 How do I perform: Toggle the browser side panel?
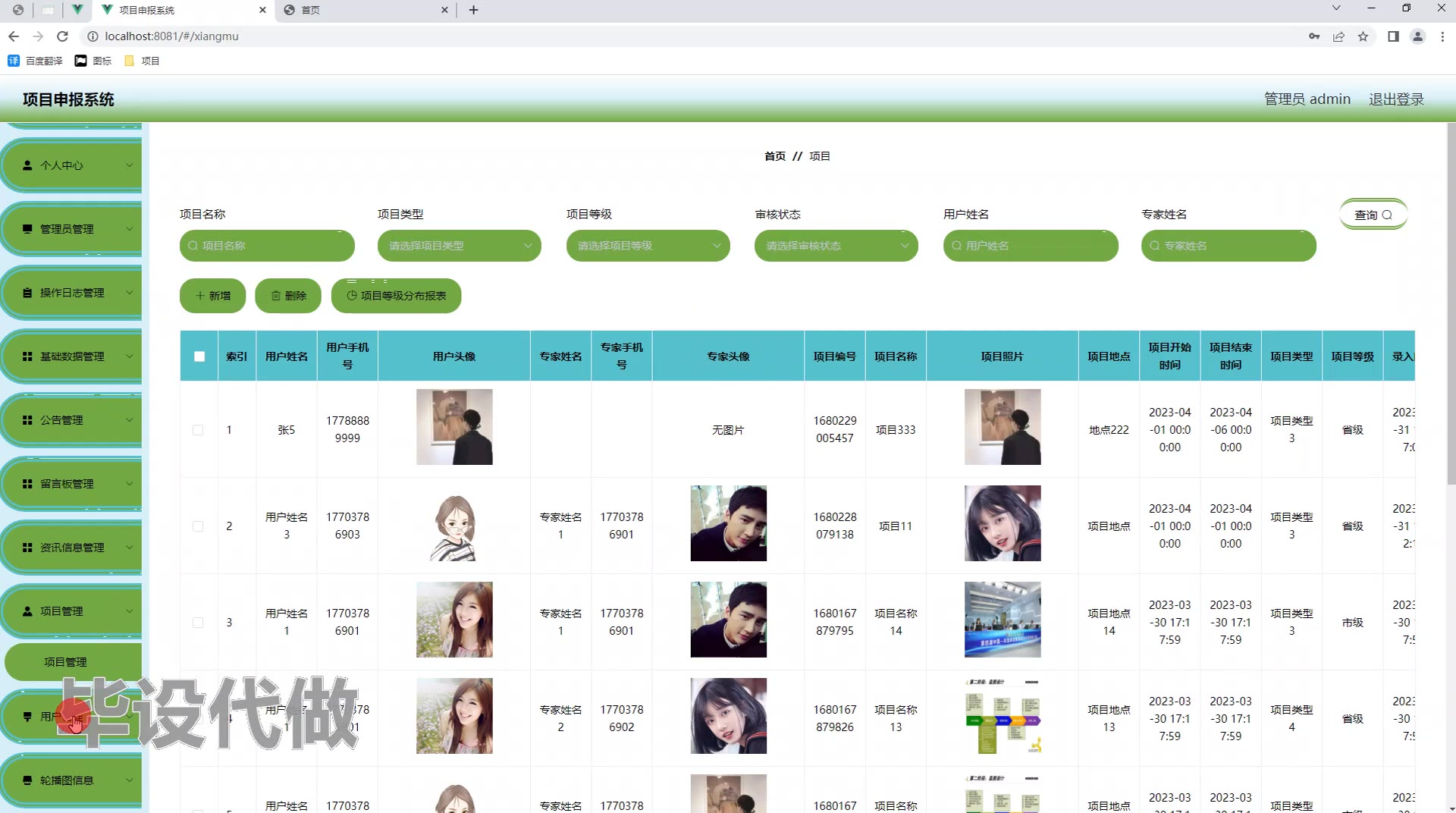[1393, 36]
